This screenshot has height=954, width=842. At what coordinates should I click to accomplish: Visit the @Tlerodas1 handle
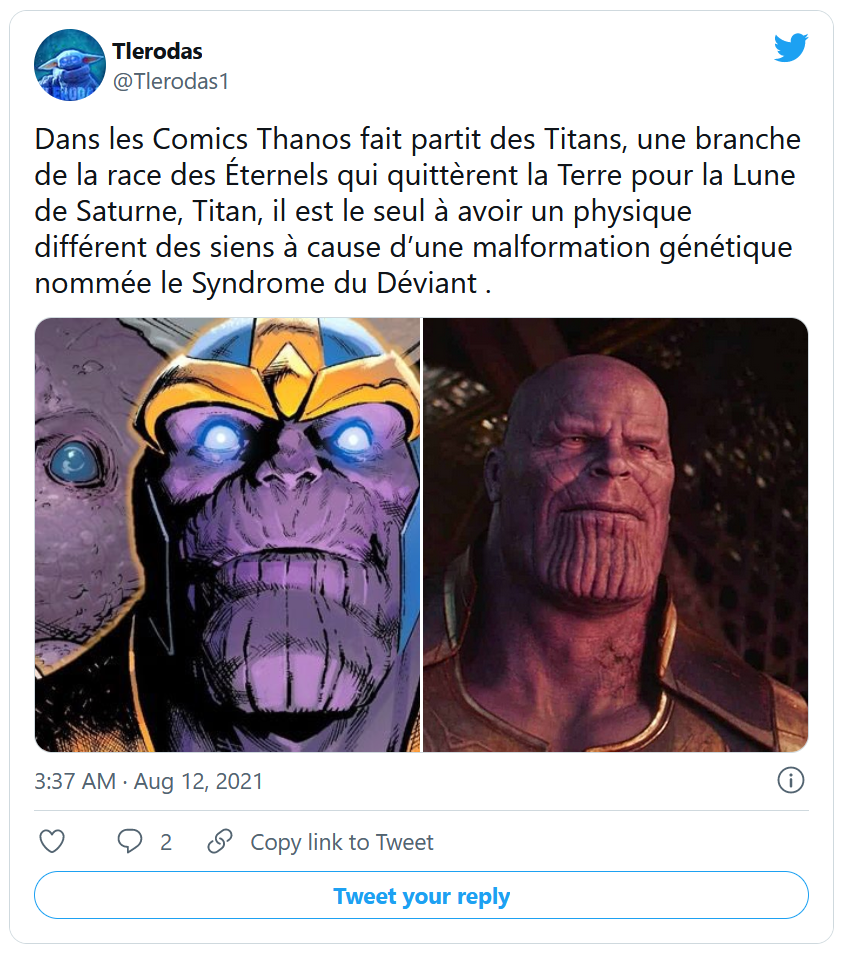pyautogui.click(x=171, y=82)
